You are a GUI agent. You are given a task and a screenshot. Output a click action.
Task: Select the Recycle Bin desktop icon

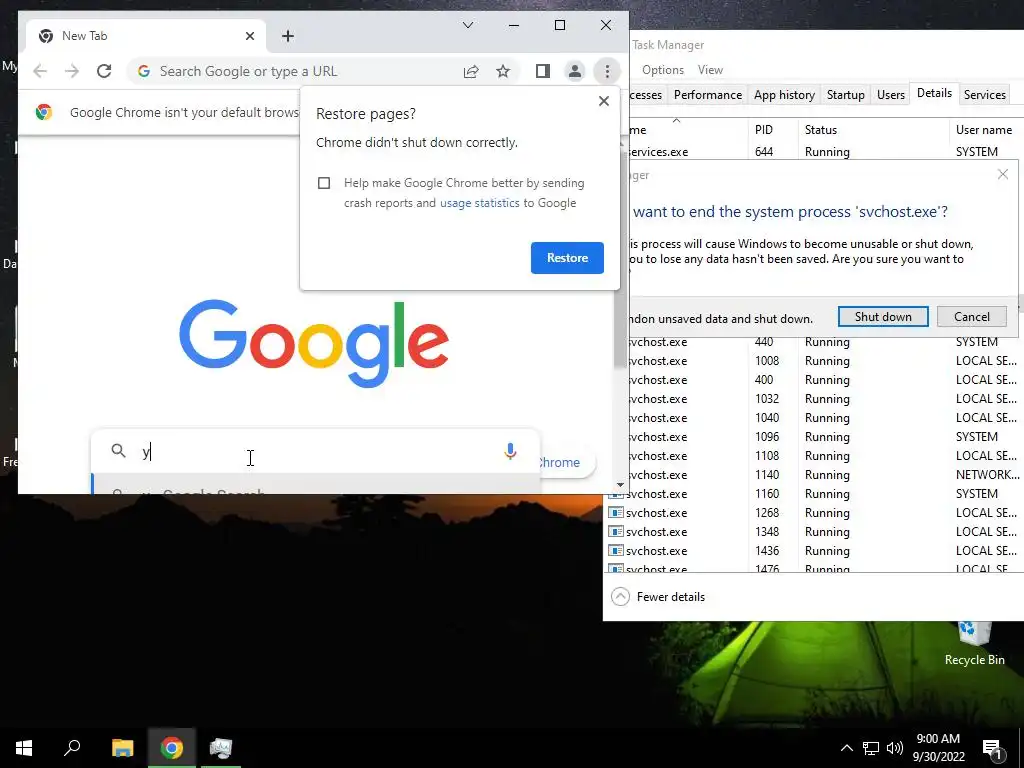974,643
